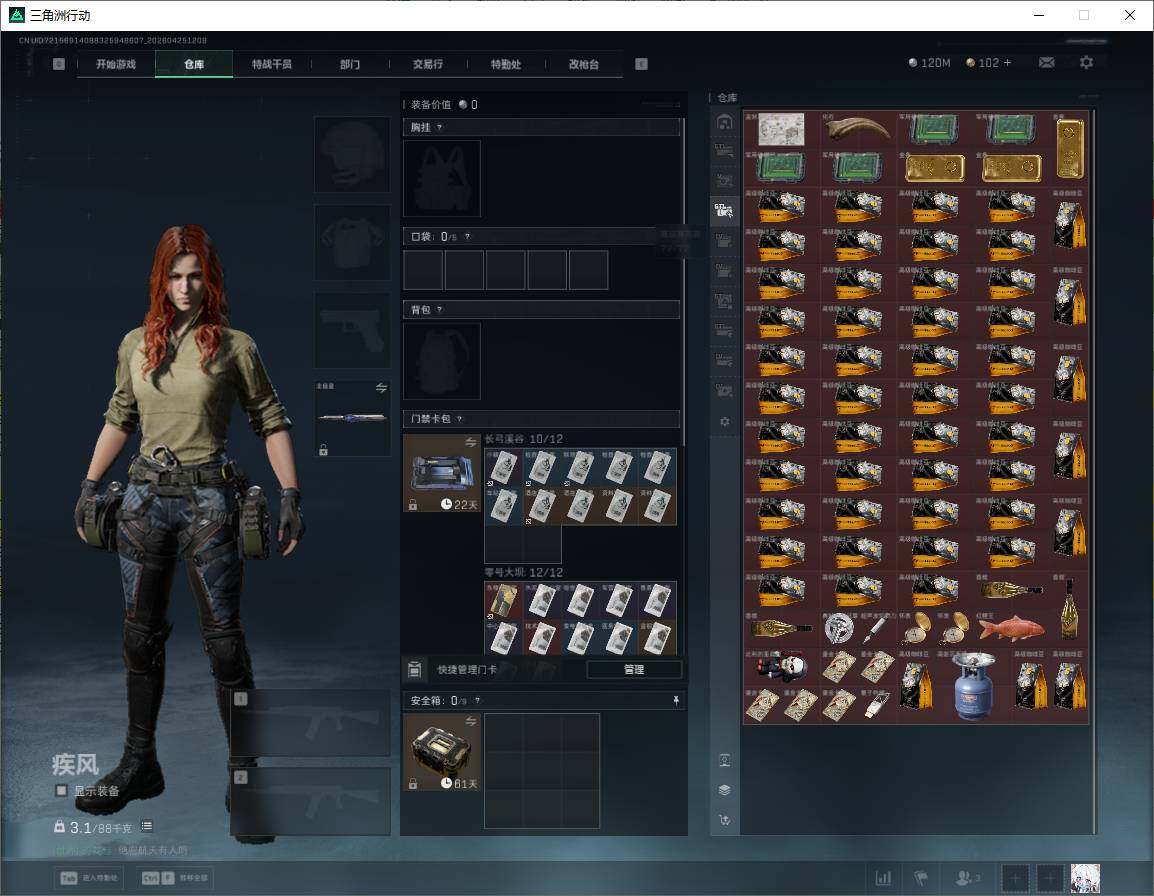The image size is (1154, 896).
Task: Open the 部门 tab
Action: coord(350,64)
